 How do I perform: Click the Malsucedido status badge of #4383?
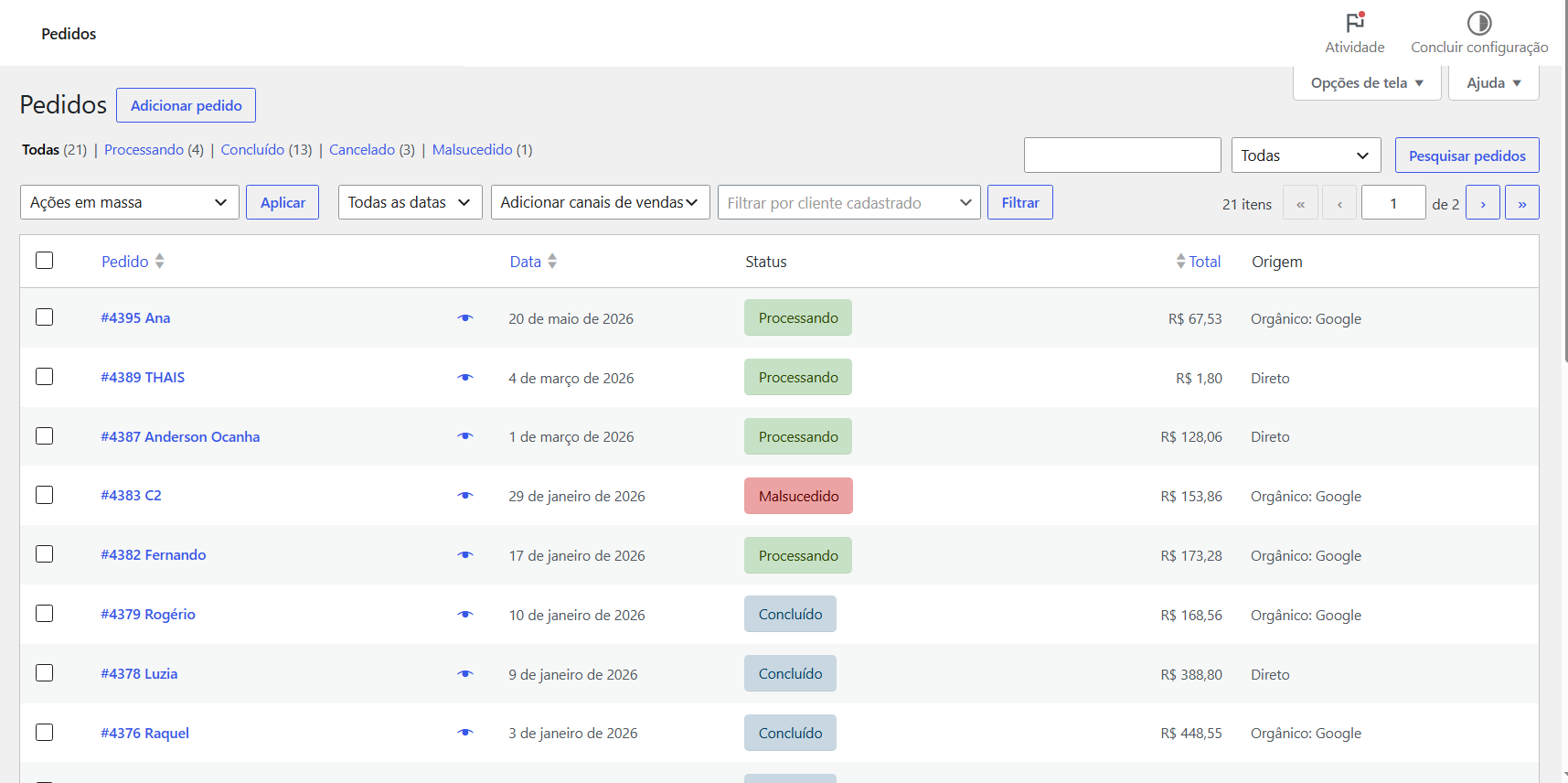pyautogui.click(x=798, y=496)
